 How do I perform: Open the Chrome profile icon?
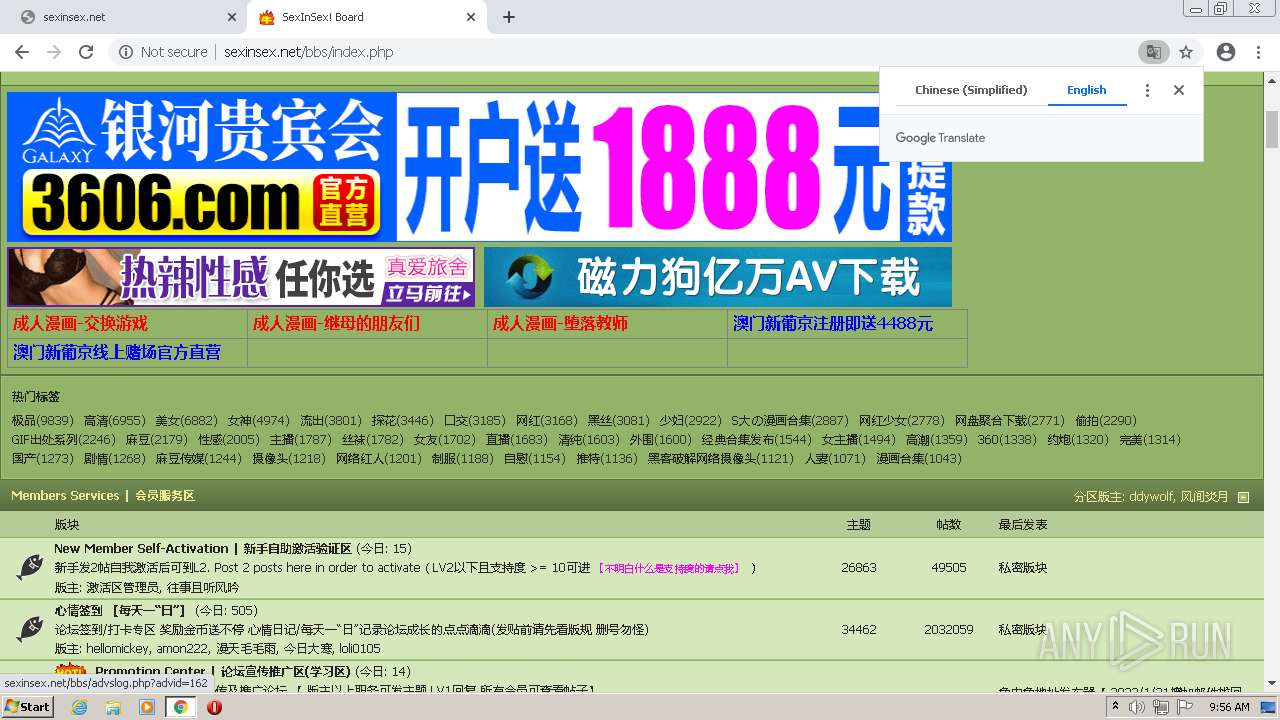(1226, 52)
